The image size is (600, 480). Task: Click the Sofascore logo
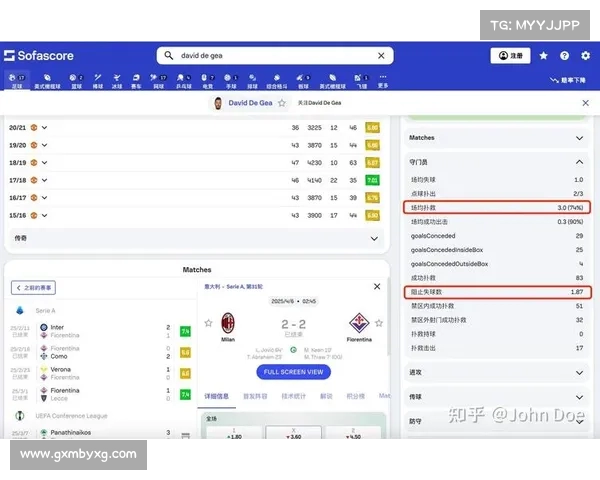point(39,56)
